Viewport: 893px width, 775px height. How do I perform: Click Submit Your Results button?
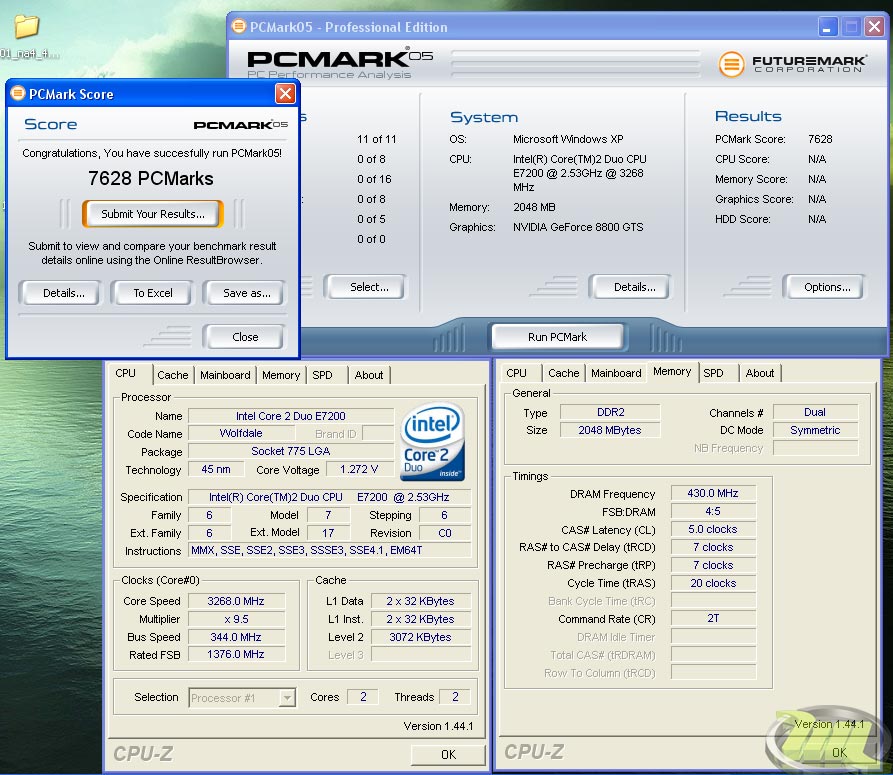[153, 214]
